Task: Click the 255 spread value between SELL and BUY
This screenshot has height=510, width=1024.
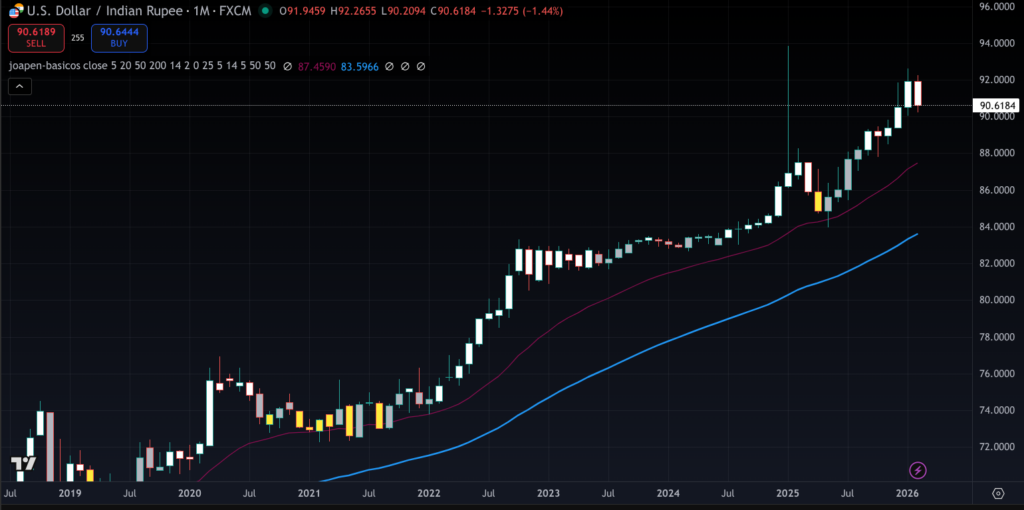Action: [77, 38]
